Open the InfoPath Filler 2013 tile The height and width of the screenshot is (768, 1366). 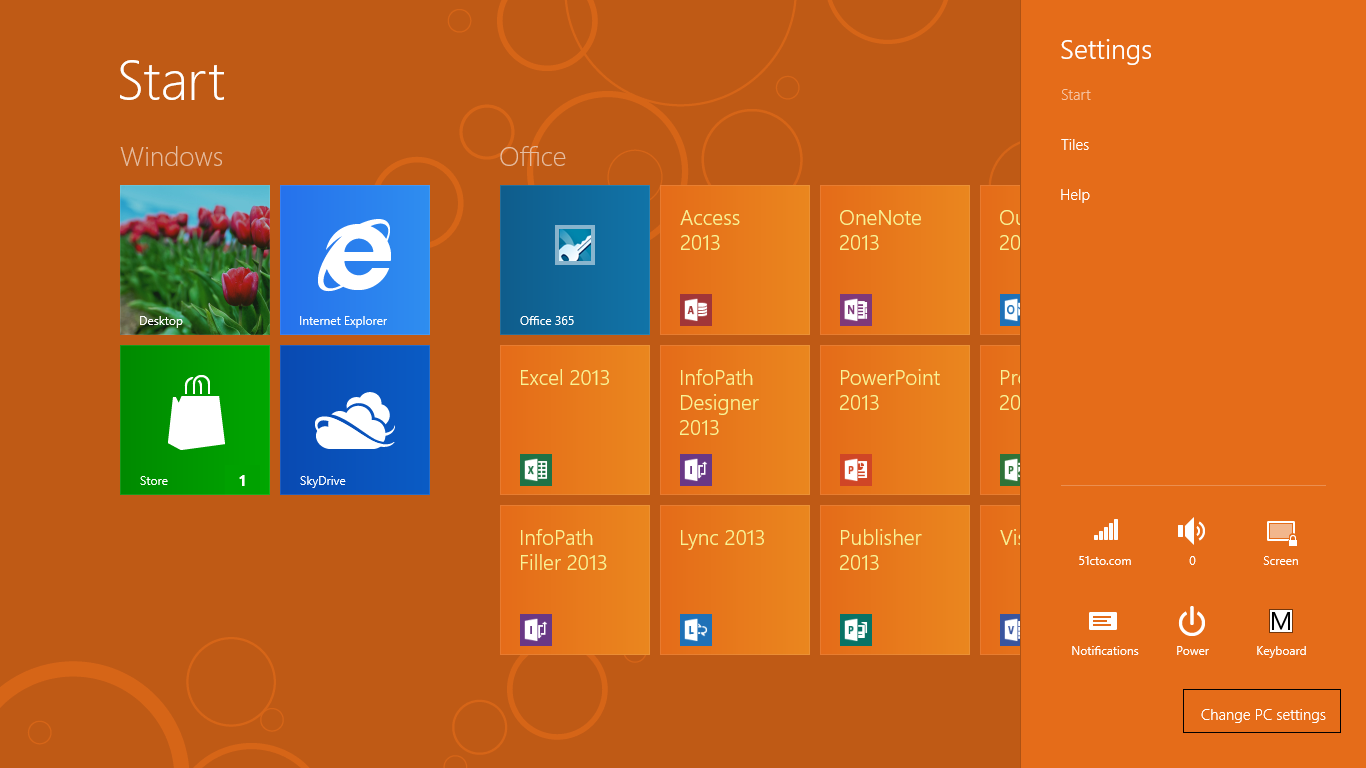575,580
